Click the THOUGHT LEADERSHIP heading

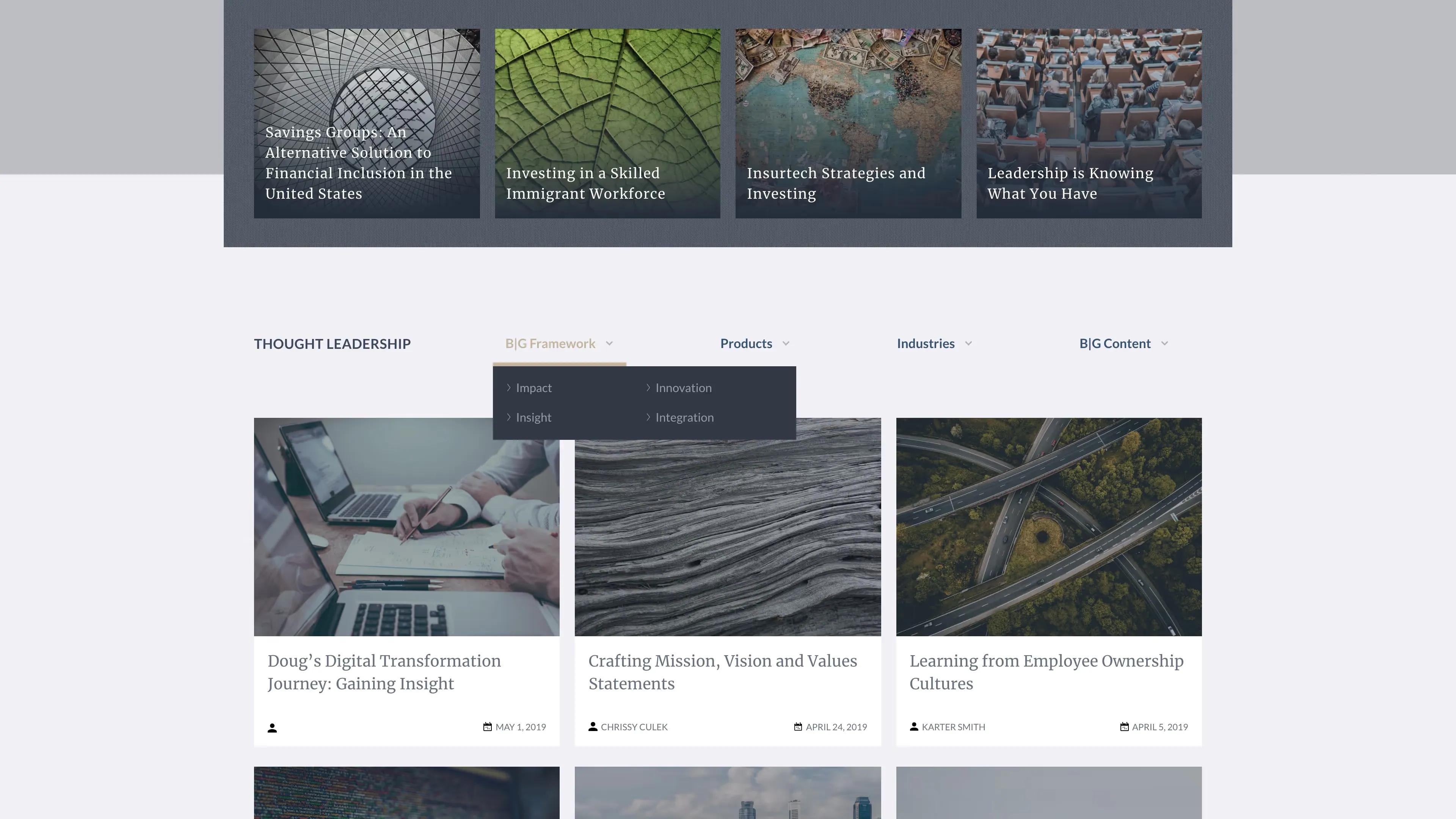click(333, 344)
